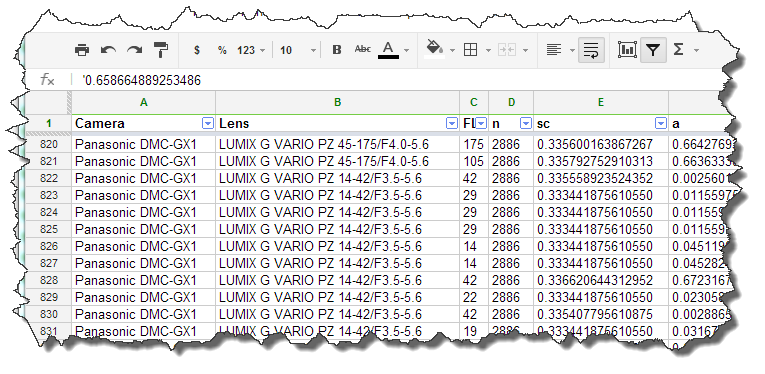
Task: Open the 123 more formats dropdown
Action: [x=251, y=50]
